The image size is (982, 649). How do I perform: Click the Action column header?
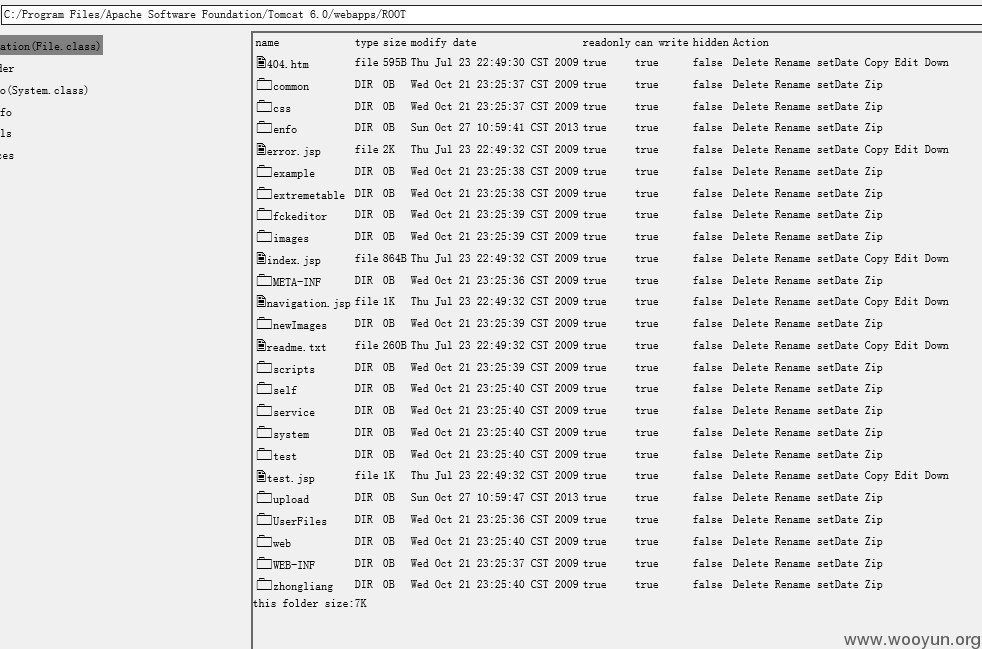750,43
